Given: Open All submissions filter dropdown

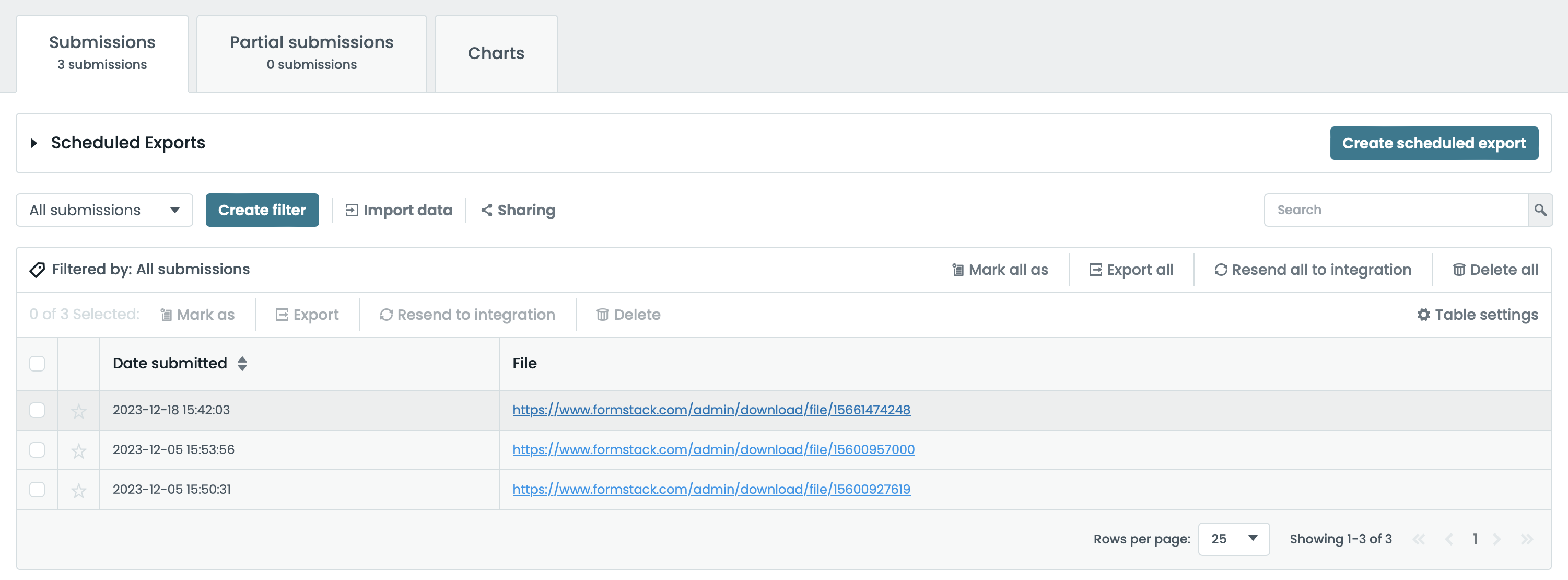Looking at the screenshot, I should click(x=104, y=210).
